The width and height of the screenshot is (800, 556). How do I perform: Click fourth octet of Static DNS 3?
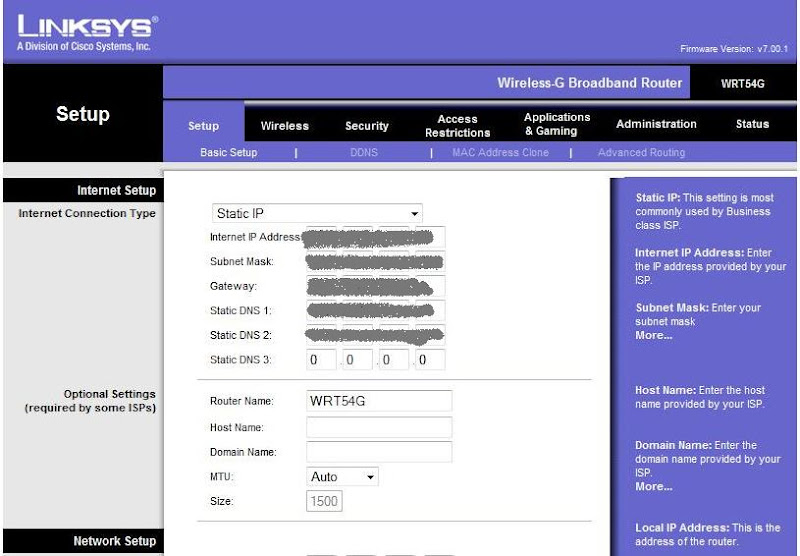(x=430, y=360)
